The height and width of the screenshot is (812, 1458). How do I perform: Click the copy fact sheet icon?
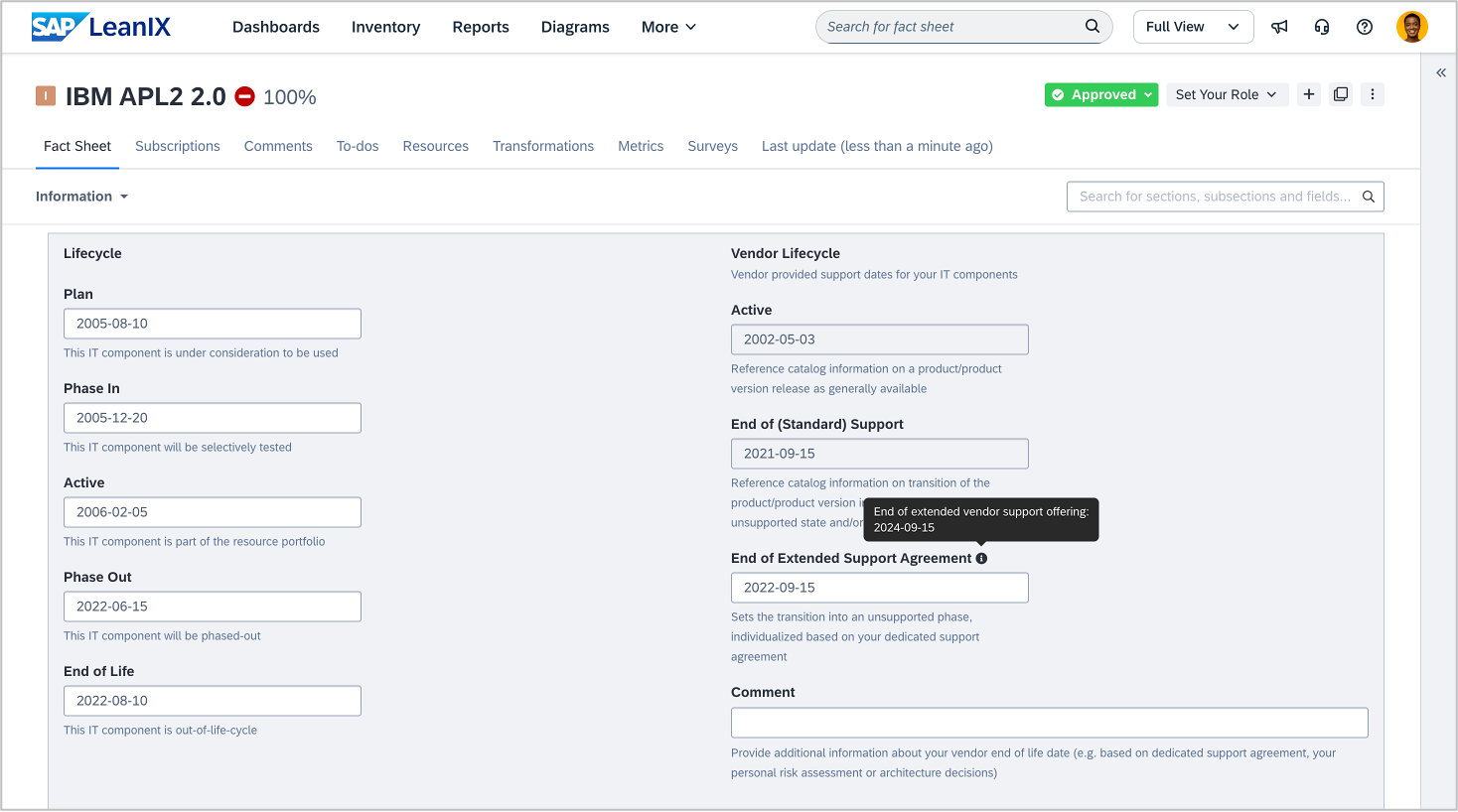click(x=1341, y=94)
